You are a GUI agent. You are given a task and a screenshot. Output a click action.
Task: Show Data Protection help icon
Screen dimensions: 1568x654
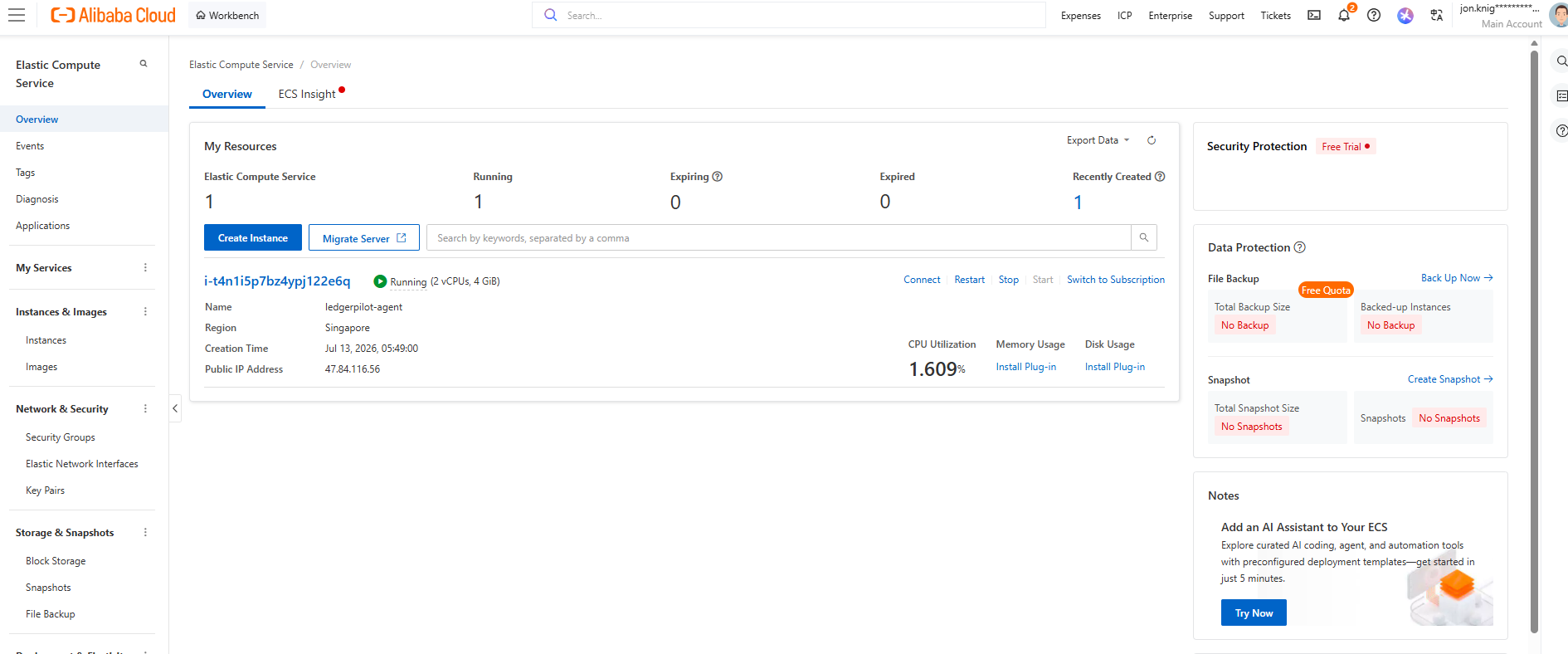[1300, 247]
